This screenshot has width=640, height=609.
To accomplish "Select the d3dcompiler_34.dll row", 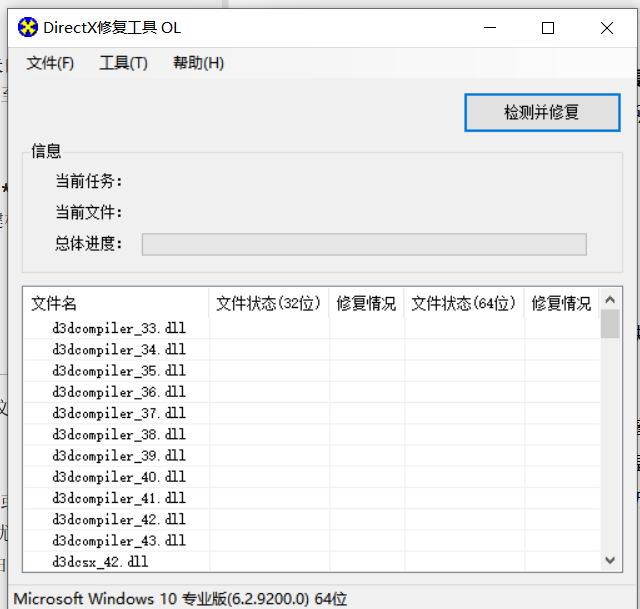I will point(311,349).
